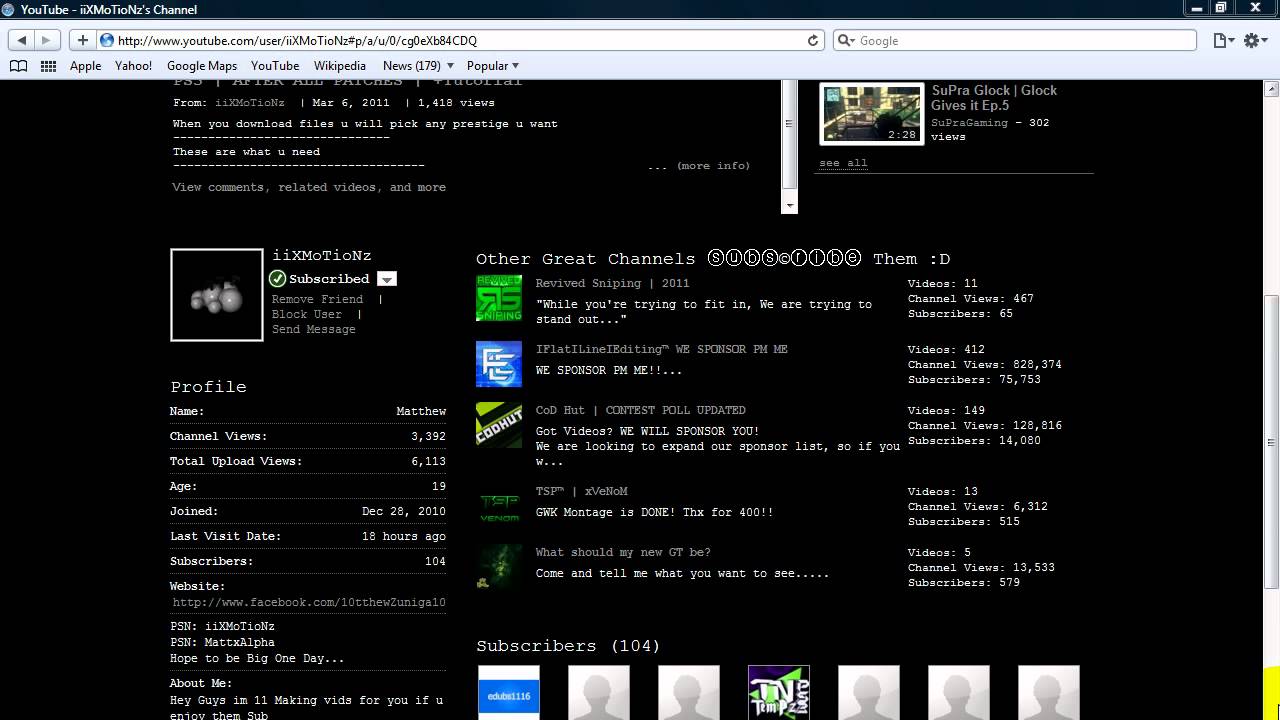Open the 'IFlatILineIEditing WE SPONSOR PM ME' title

pyautogui.click(x=661, y=350)
